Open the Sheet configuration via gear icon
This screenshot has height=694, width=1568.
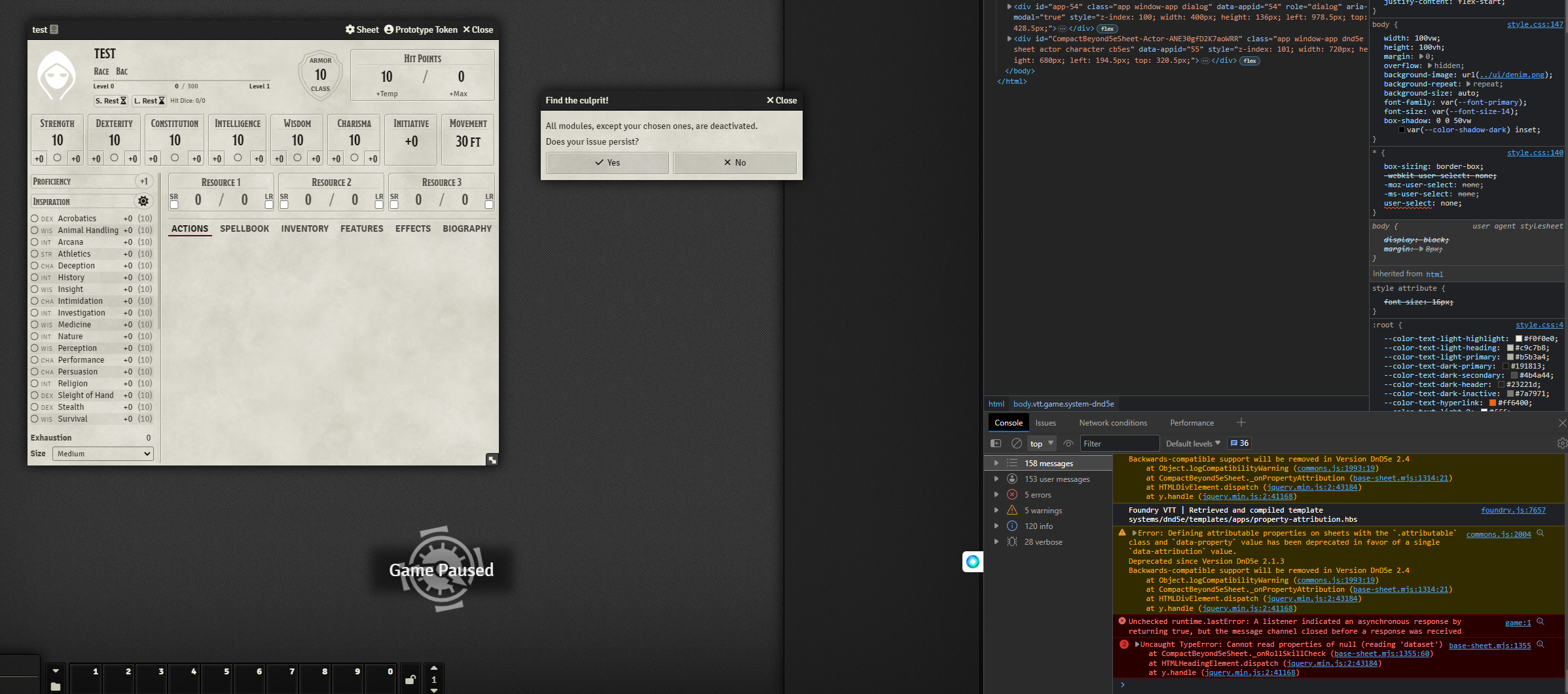click(x=350, y=29)
